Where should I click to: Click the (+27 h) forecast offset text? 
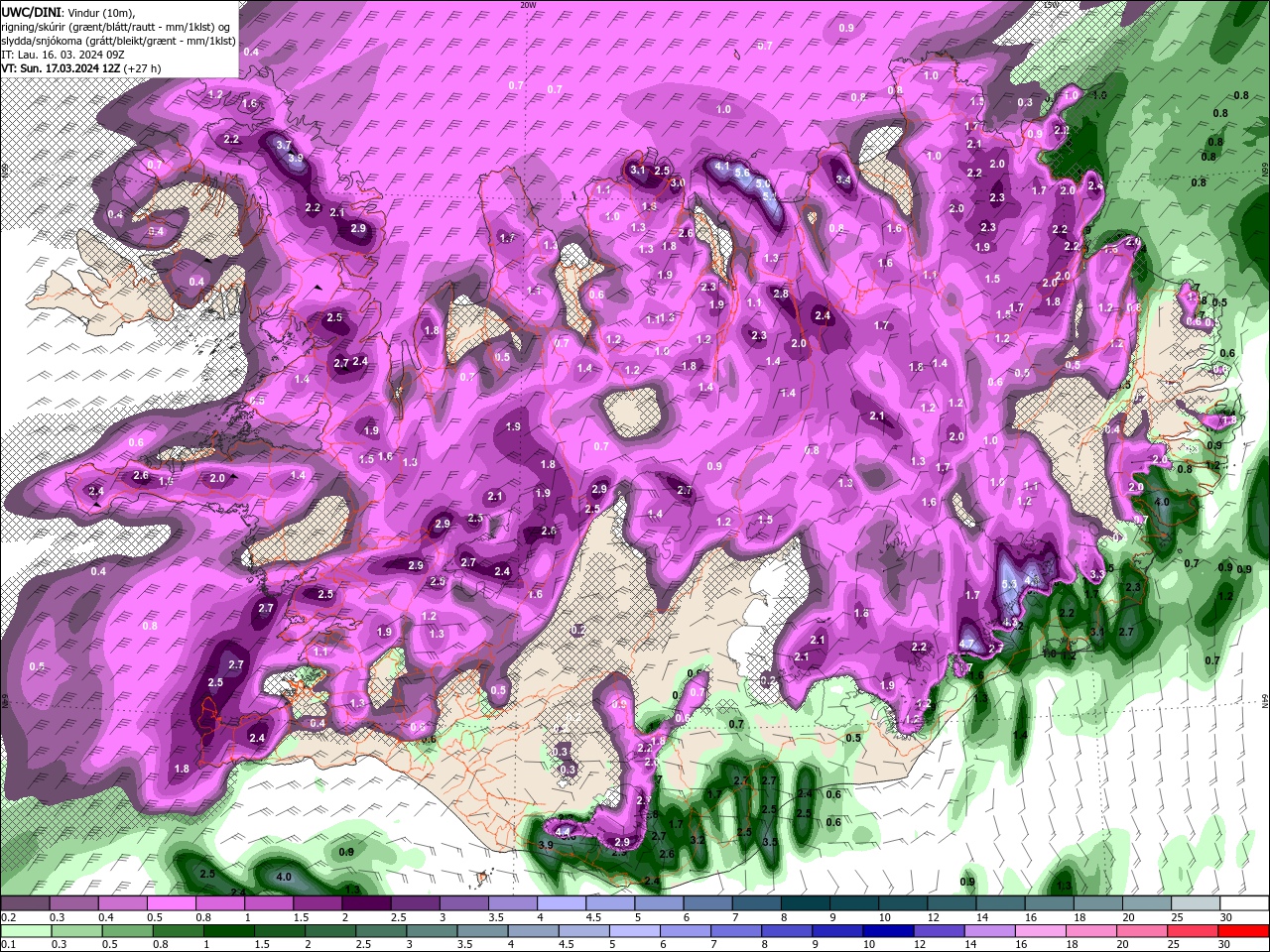click(144, 68)
